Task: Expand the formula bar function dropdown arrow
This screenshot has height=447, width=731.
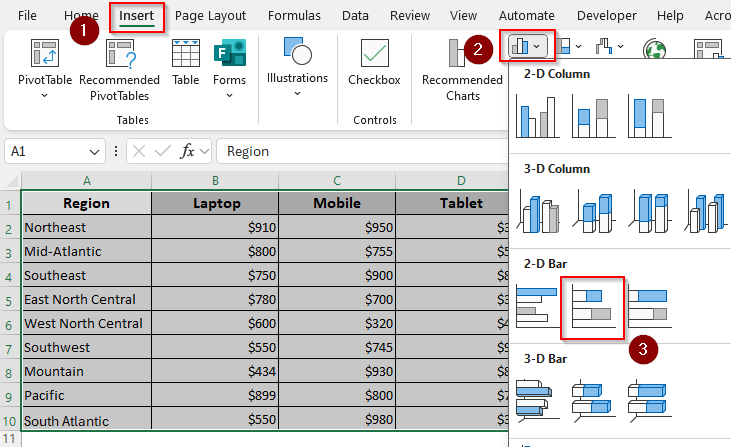Action: coord(204,151)
